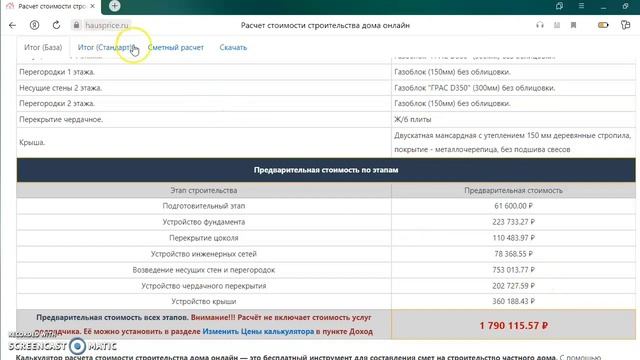This screenshot has height=360, width=640.
Task: Click the headphones read-aloud icon
Action: (x=540, y=25)
